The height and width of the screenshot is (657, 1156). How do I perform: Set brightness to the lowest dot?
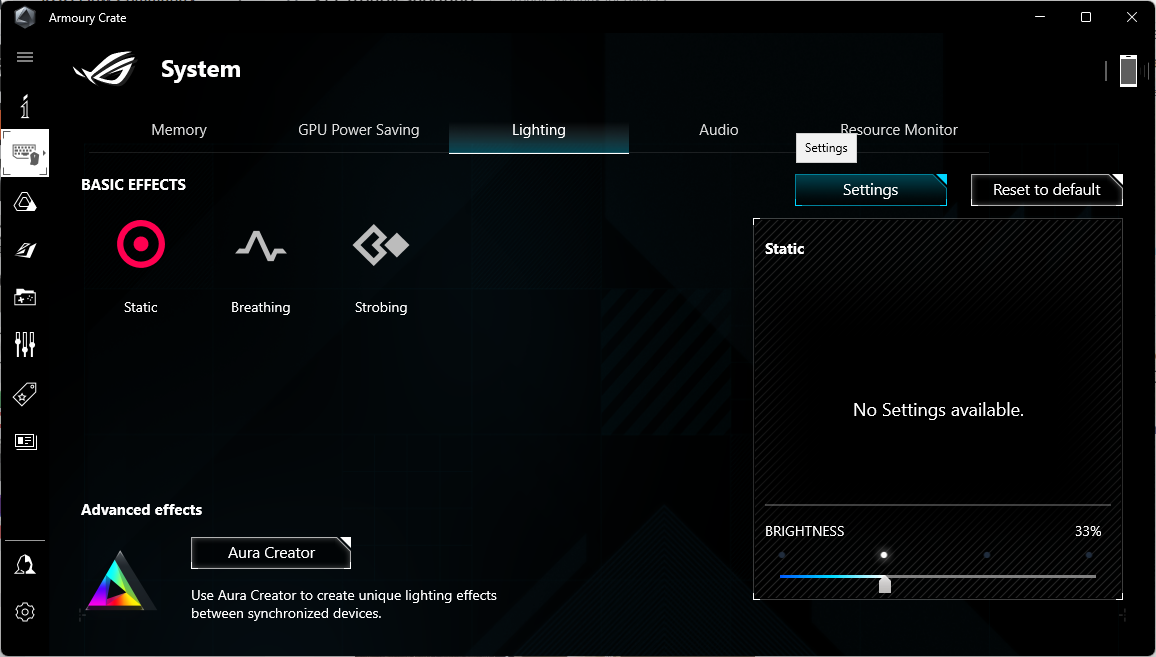tap(781, 555)
